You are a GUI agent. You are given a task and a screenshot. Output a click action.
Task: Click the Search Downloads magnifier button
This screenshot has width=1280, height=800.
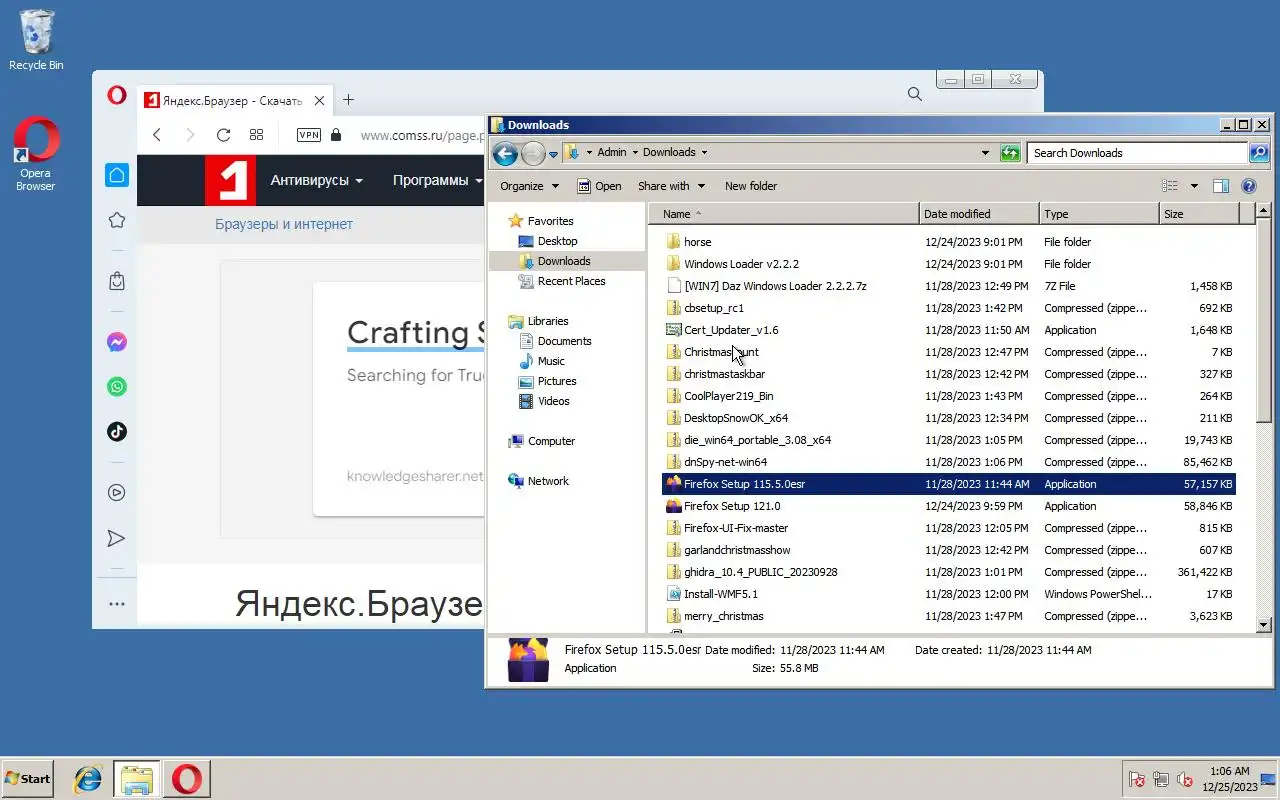point(1259,153)
